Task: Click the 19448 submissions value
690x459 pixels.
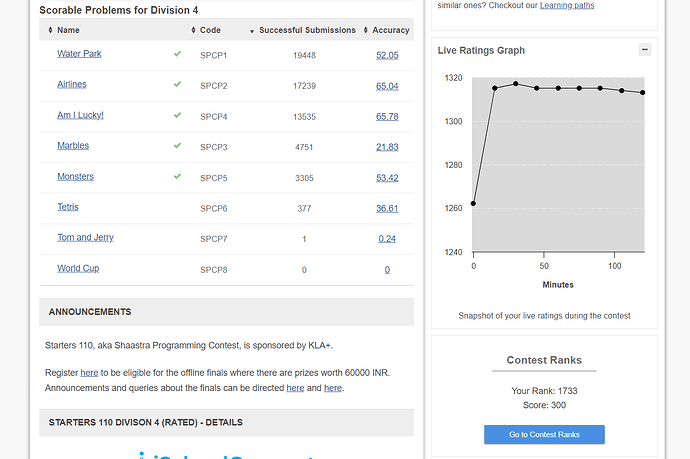Action: [x=305, y=55]
